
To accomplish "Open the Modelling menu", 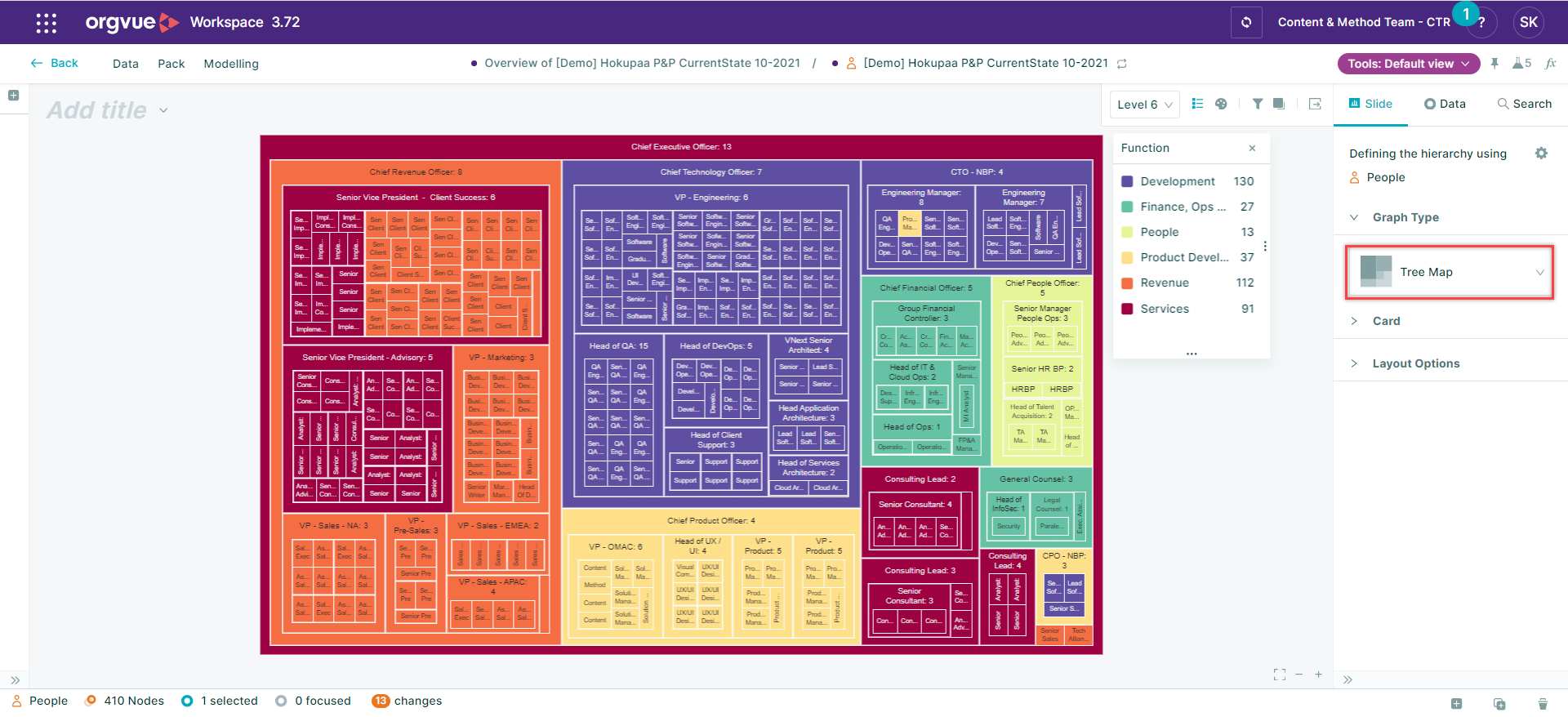I will coord(231,64).
